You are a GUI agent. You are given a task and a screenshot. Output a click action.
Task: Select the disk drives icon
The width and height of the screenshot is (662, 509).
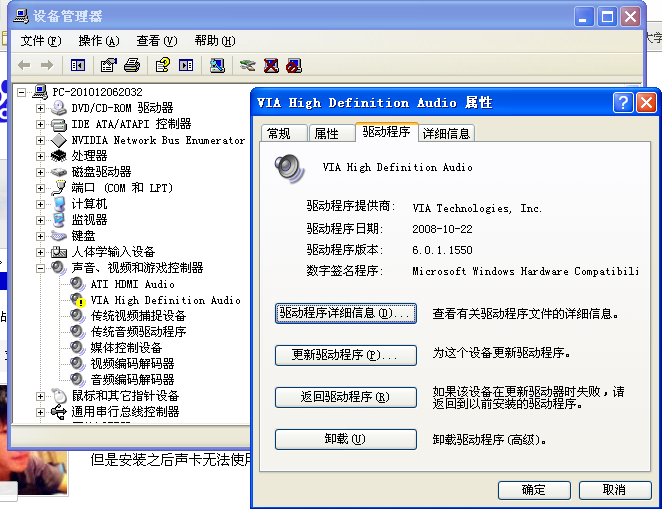pyautogui.click(x=59, y=172)
